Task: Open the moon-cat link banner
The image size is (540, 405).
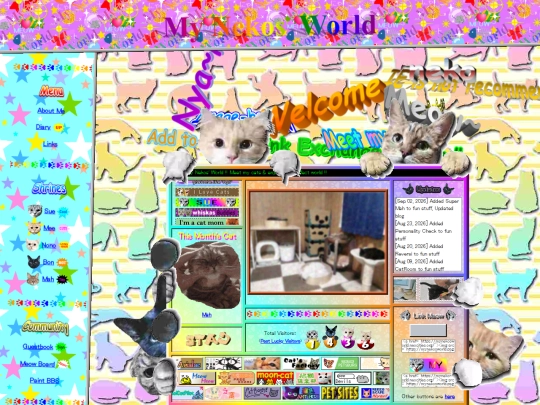Action: point(275,378)
